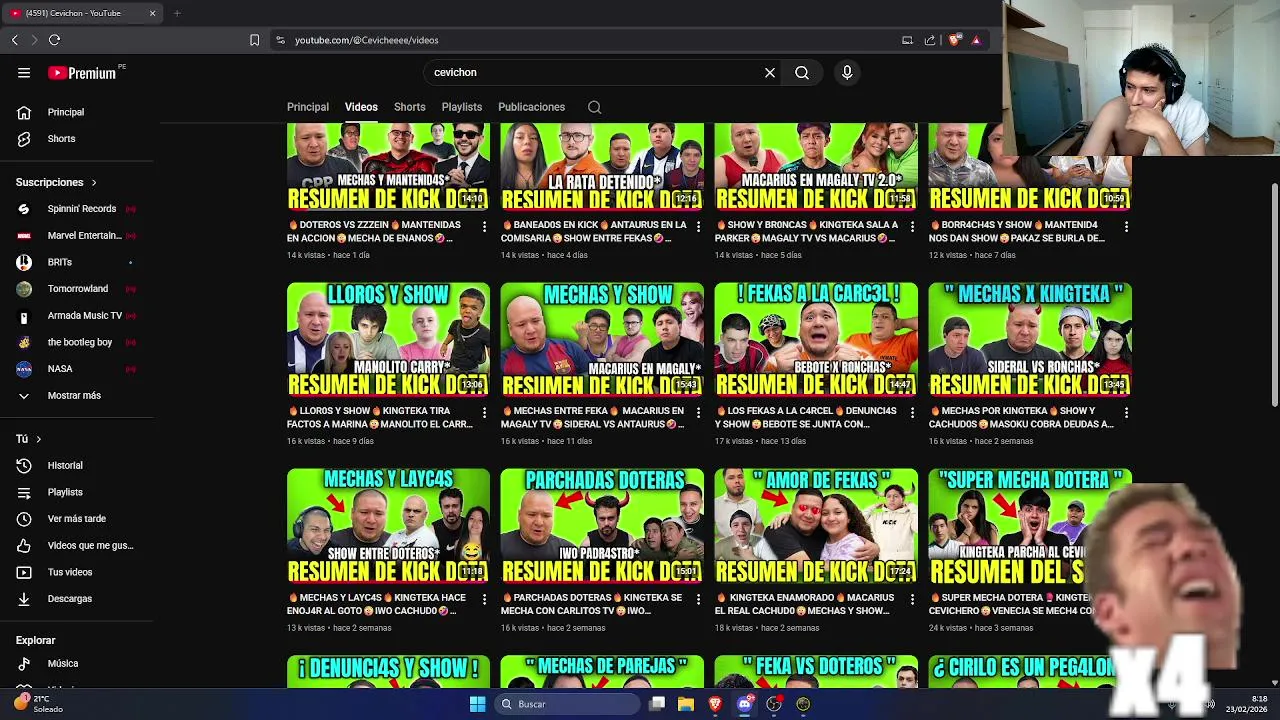Expand the Tú section chevron
The height and width of the screenshot is (720, 1280).
click(x=39, y=439)
